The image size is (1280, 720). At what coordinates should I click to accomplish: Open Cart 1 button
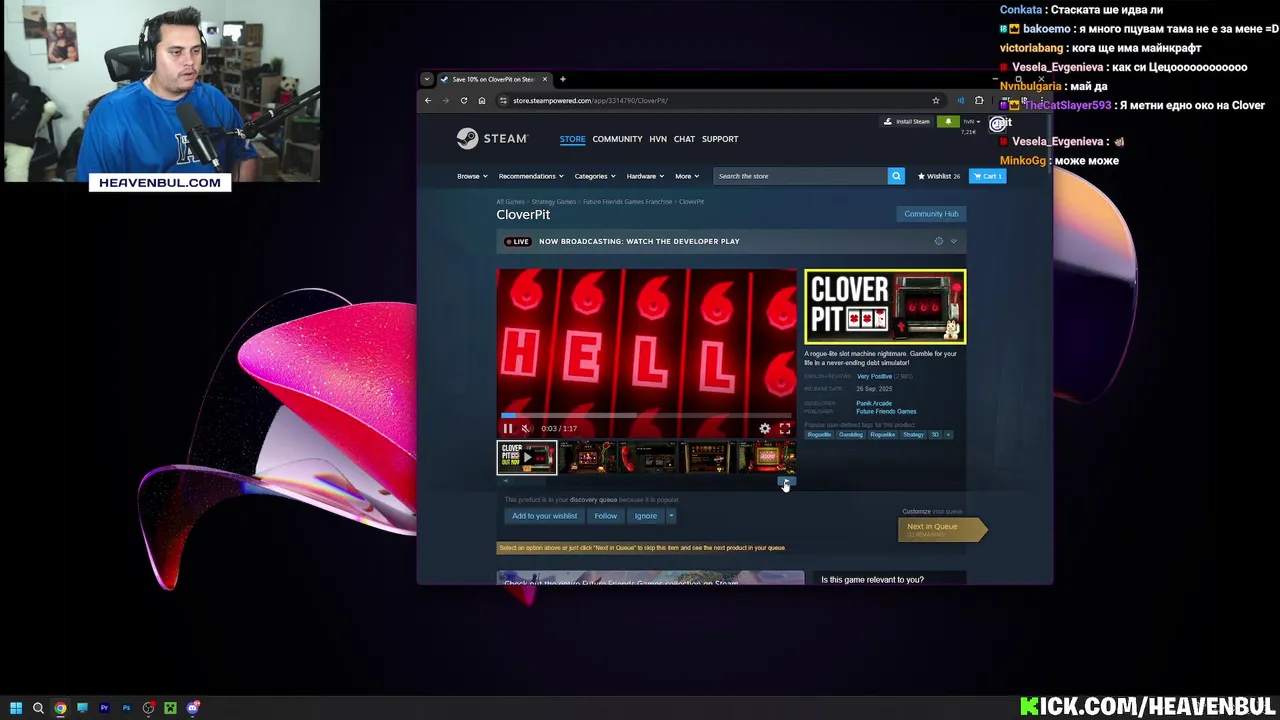(x=989, y=176)
